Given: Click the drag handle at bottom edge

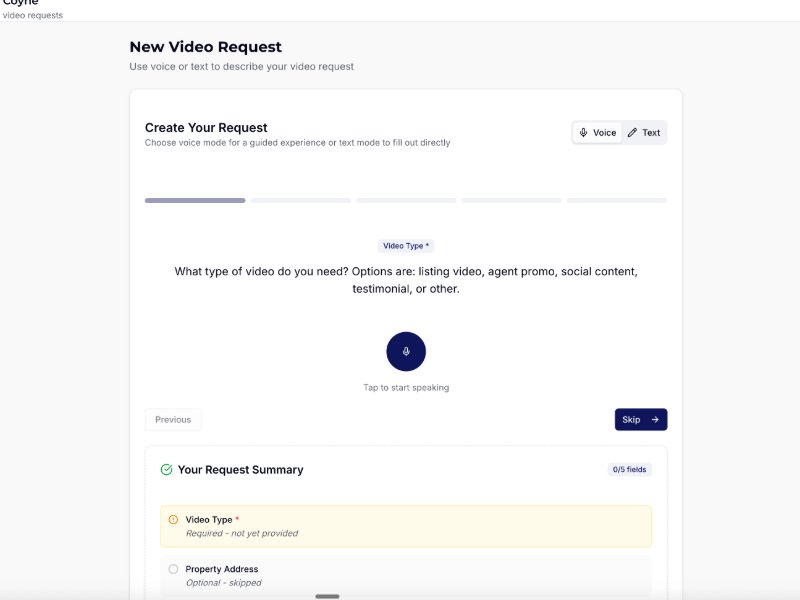Looking at the screenshot, I should pos(327,596).
